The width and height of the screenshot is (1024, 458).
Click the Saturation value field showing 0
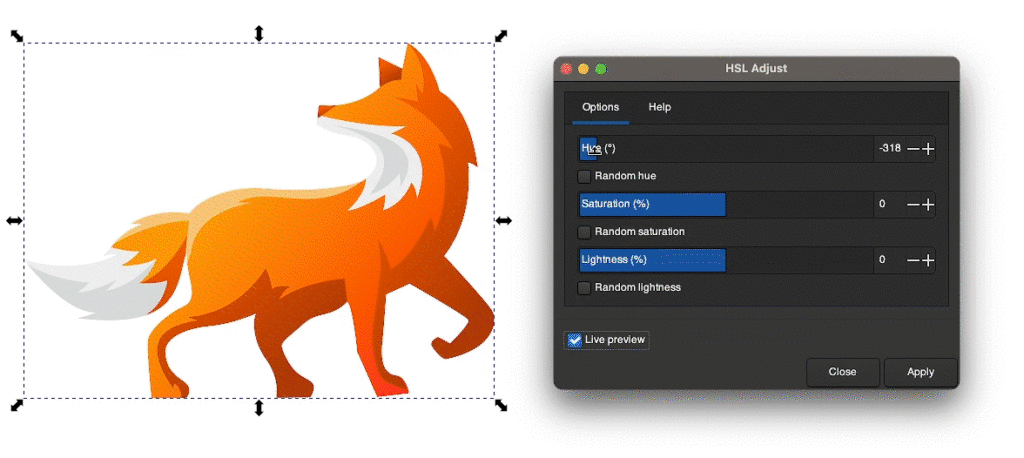[x=889, y=204]
